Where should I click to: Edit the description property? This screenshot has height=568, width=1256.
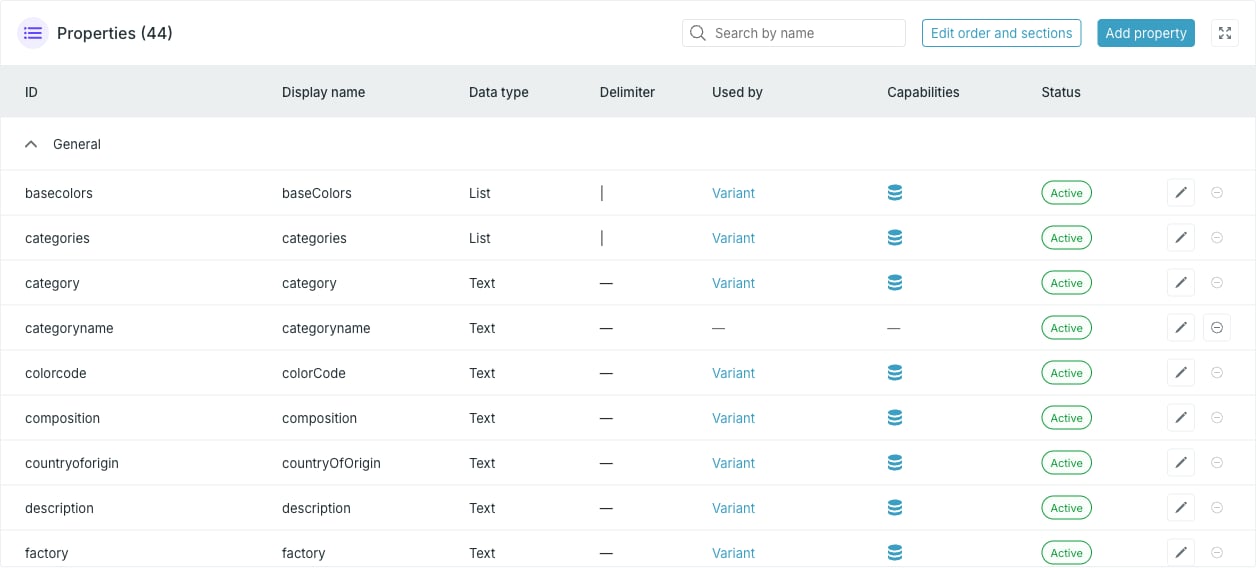(x=1181, y=508)
